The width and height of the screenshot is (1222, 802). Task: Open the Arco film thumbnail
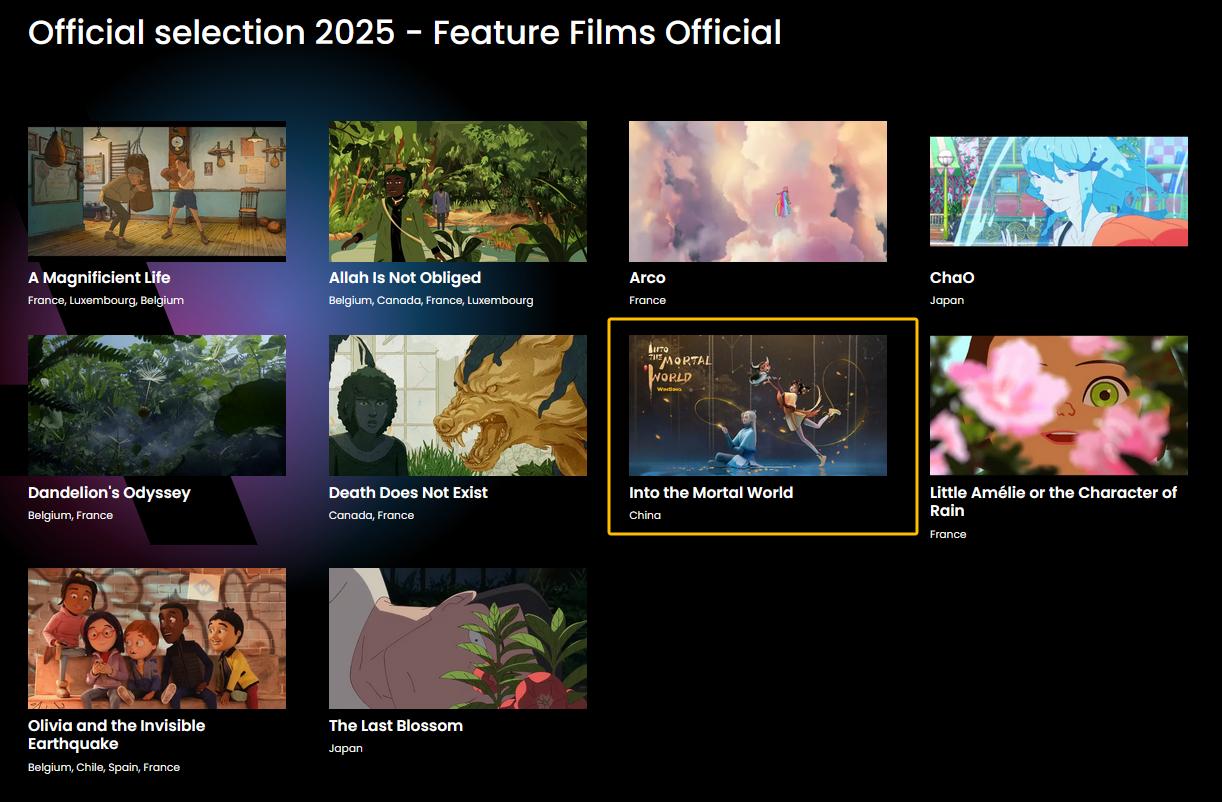pyautogui.click(x=758, y=191)
